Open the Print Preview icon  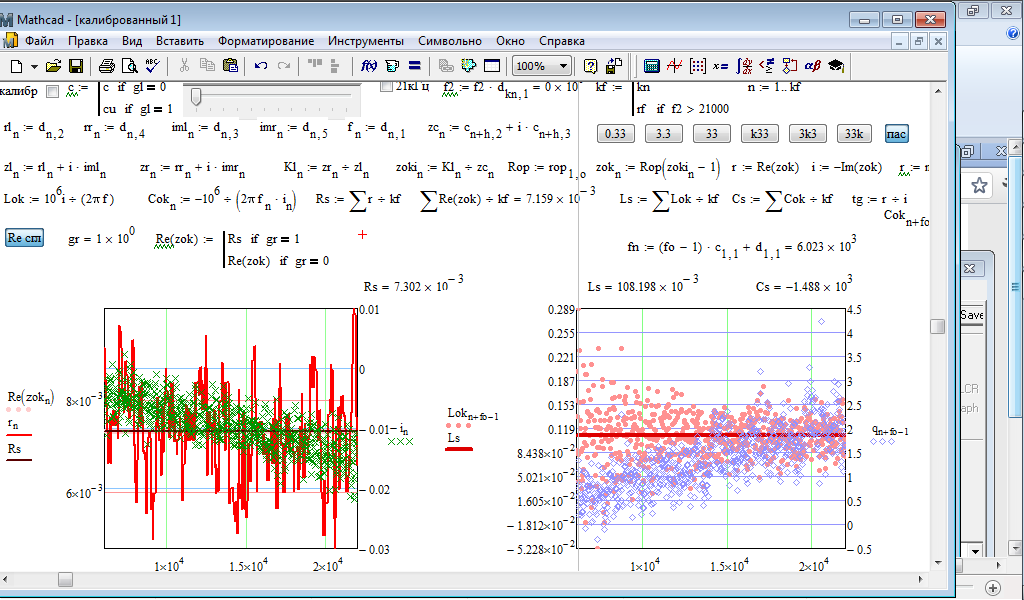(x=130, y=66)
